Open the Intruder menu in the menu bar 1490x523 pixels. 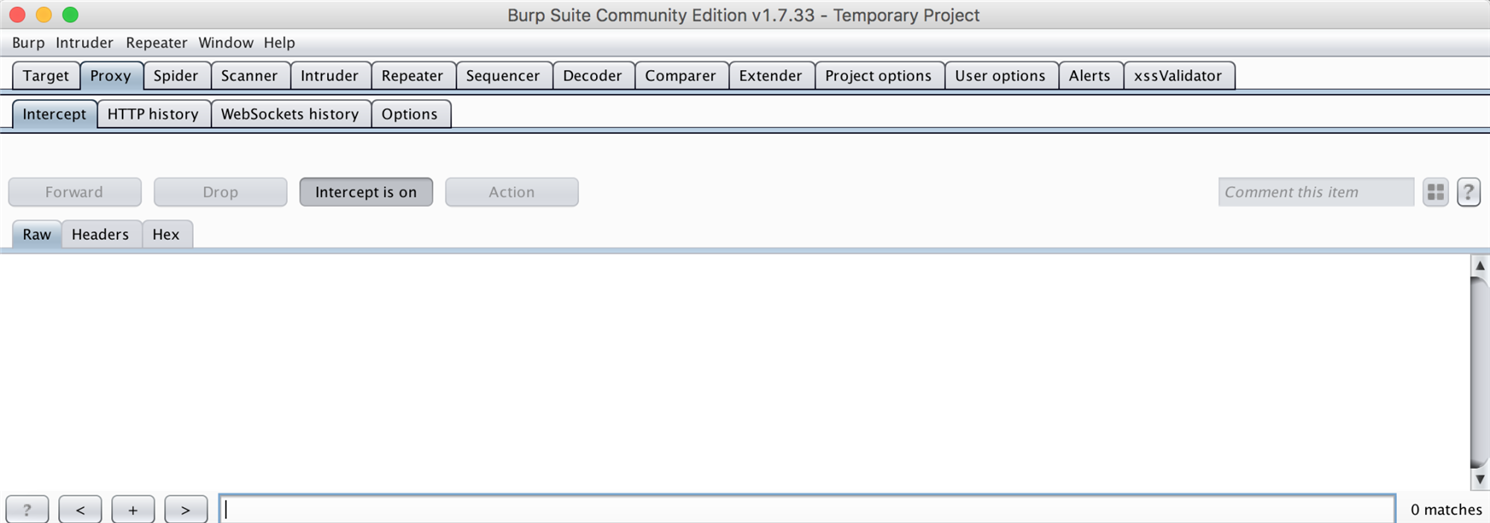[x=84, y=43]
